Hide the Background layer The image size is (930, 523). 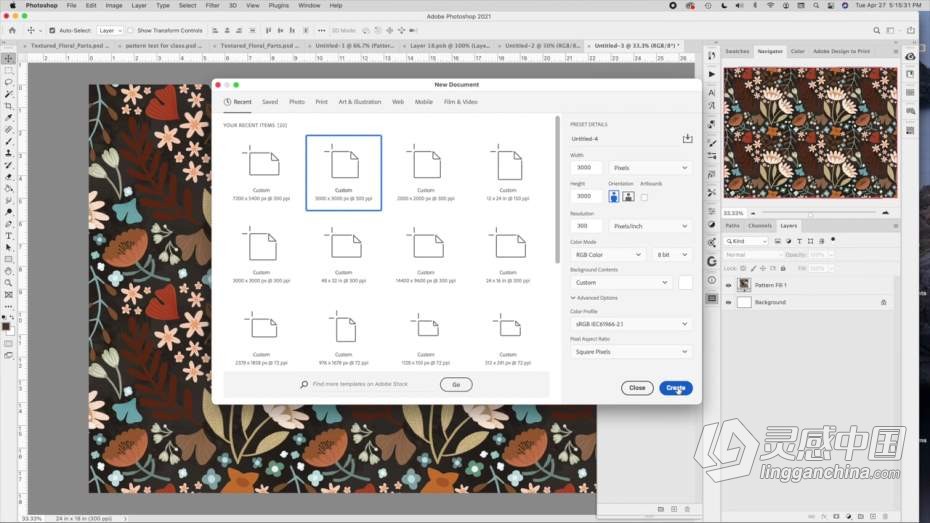coord(728,302)
